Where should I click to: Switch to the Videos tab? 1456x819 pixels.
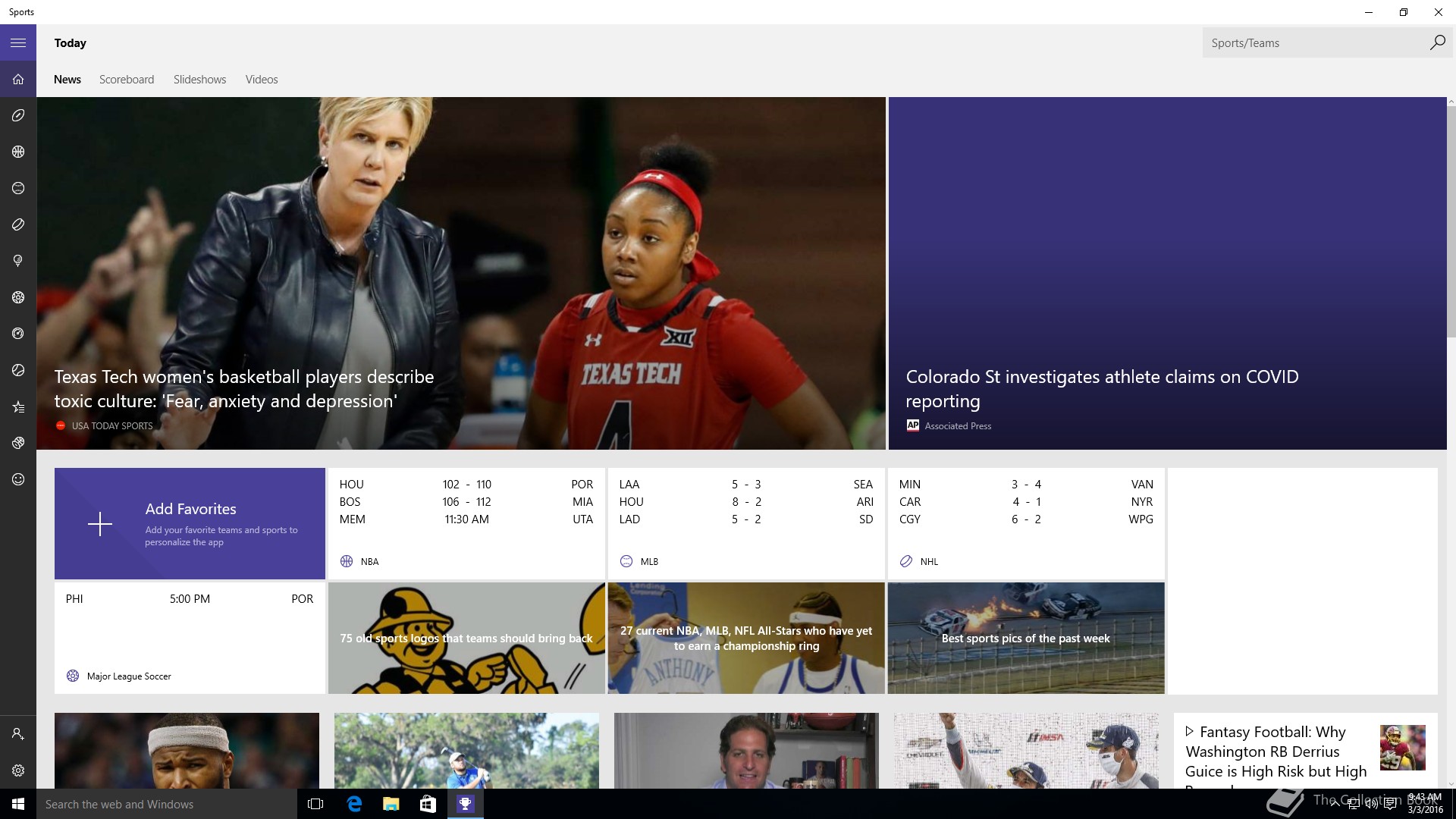262,79
